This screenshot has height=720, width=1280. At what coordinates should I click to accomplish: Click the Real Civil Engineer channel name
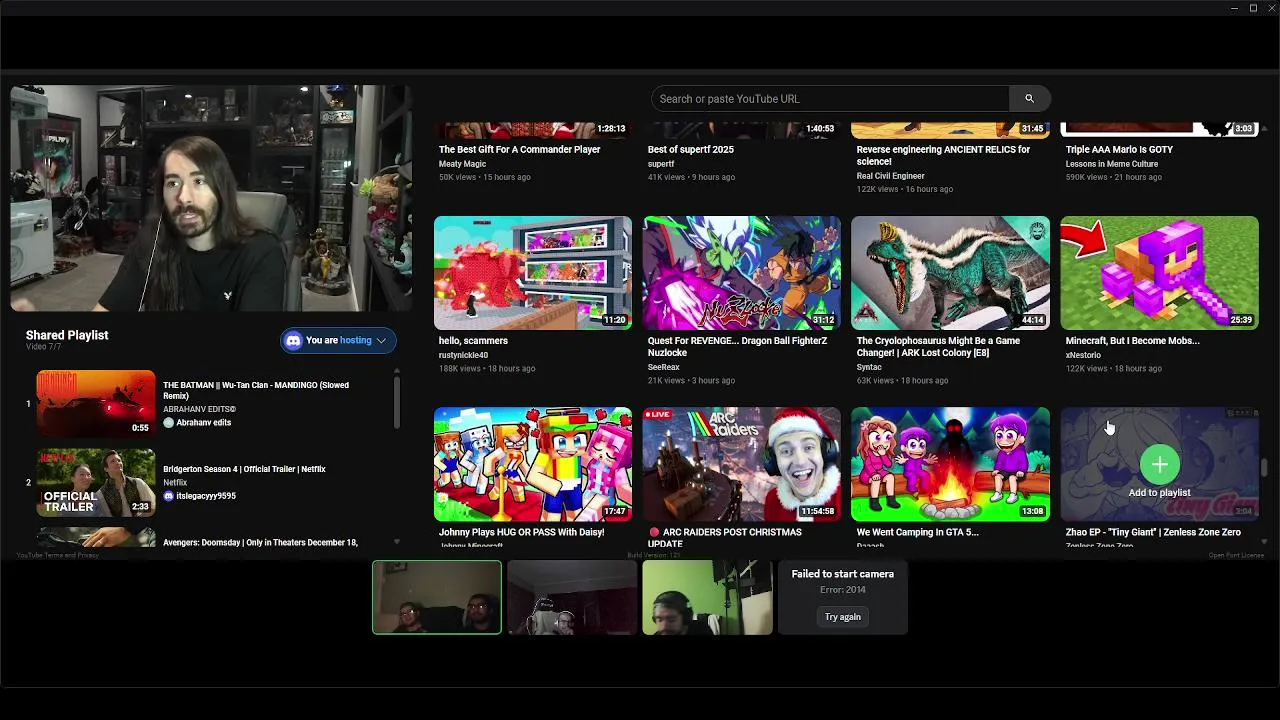pos(890,176)
